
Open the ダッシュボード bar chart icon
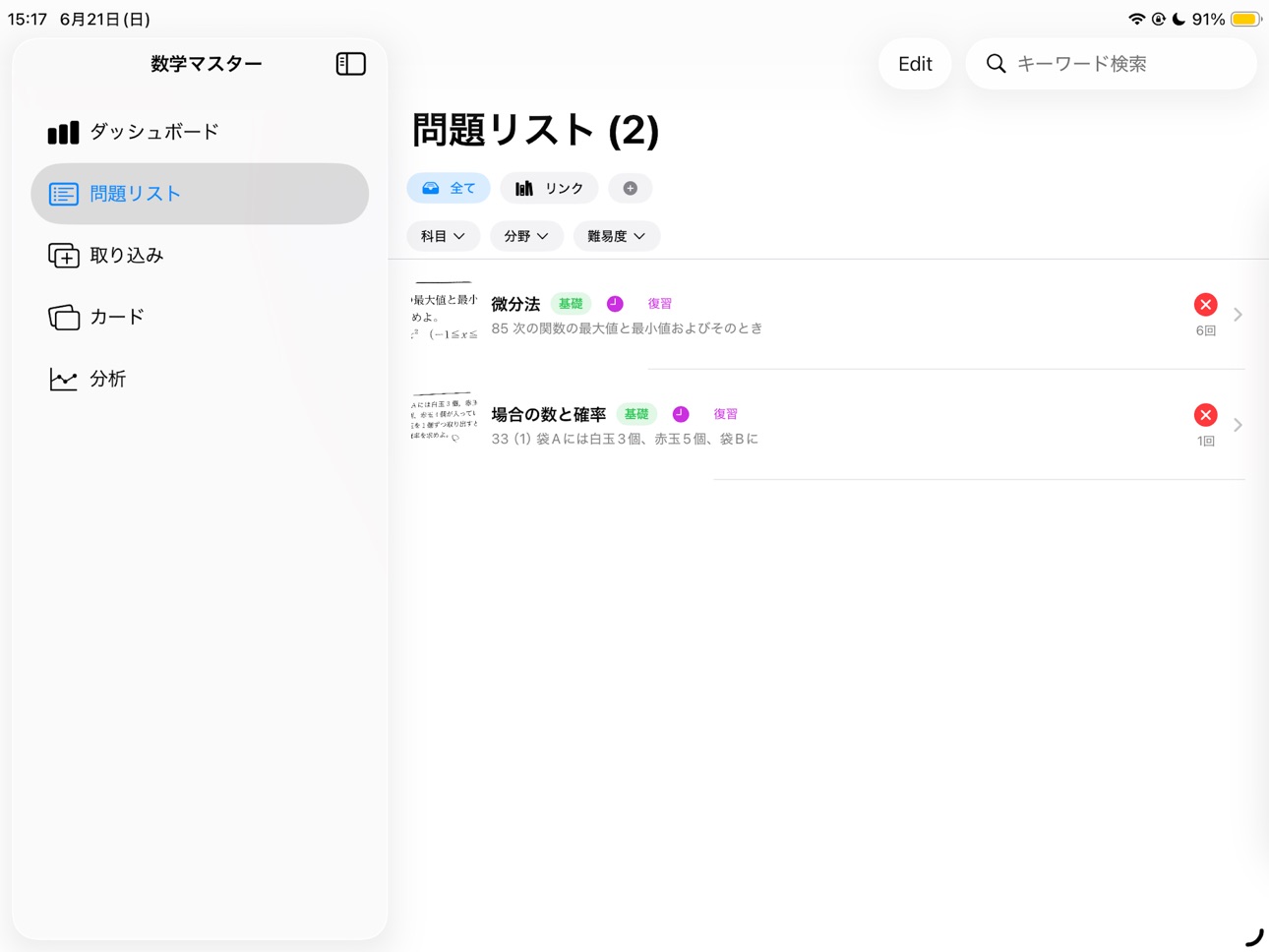click(63, 133)
